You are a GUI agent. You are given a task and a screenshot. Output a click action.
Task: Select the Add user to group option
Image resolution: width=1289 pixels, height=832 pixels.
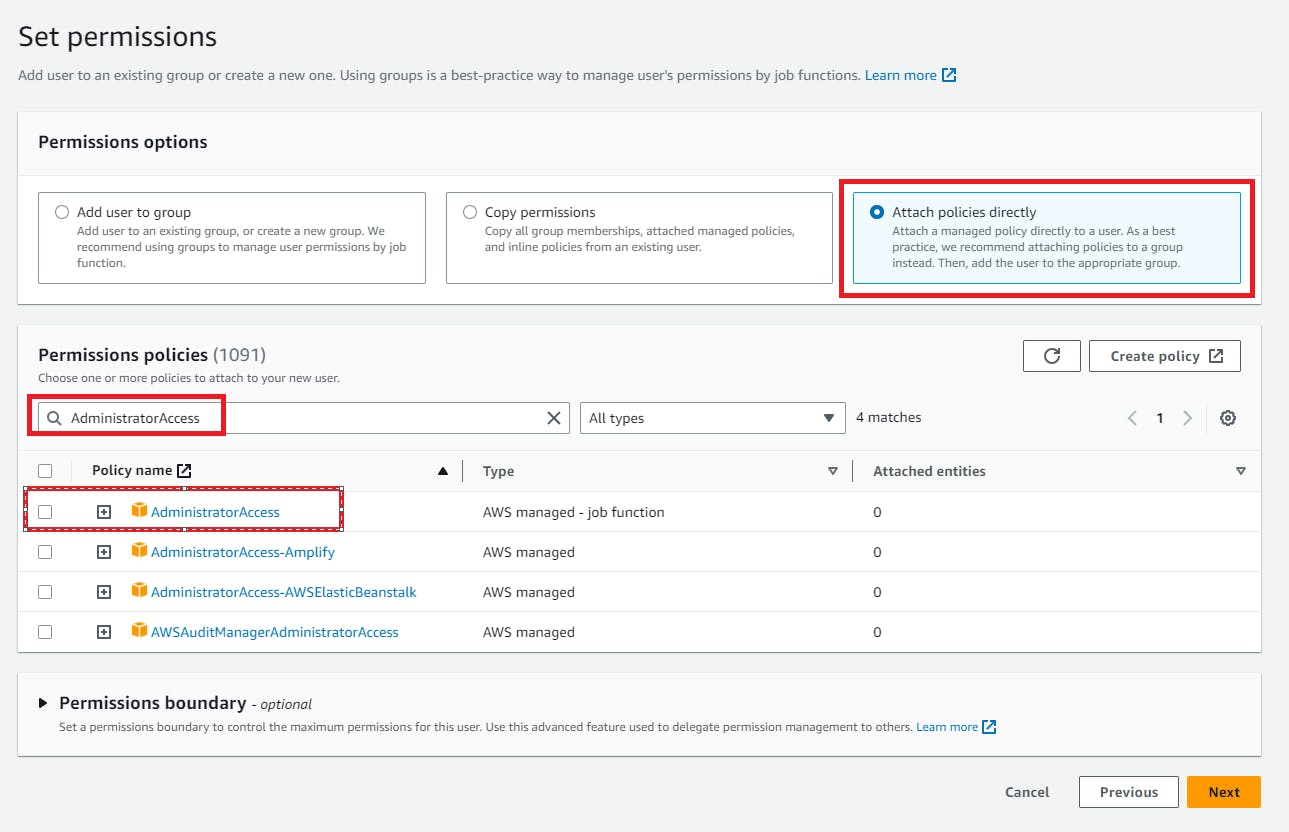(x=63, y=212)
